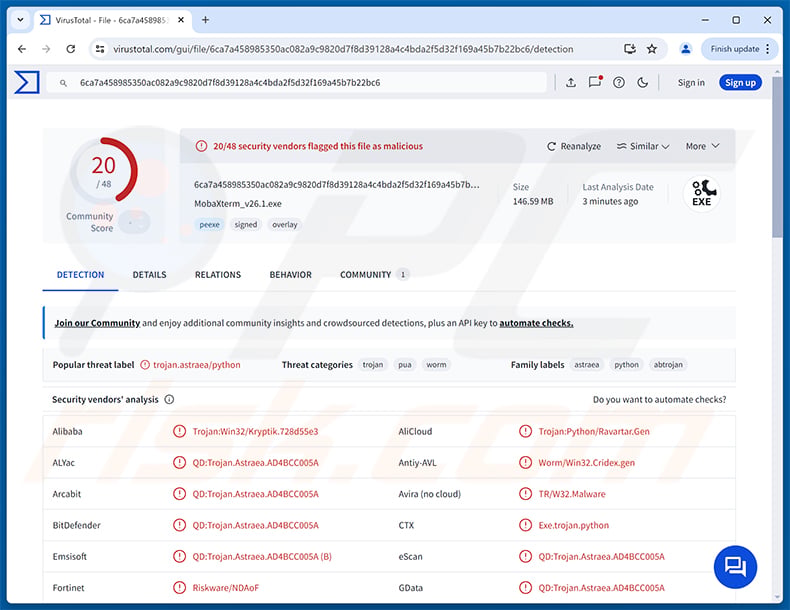
Task: Click the alert icon beside Exe.trojan.python
Action: click(525, 525)
